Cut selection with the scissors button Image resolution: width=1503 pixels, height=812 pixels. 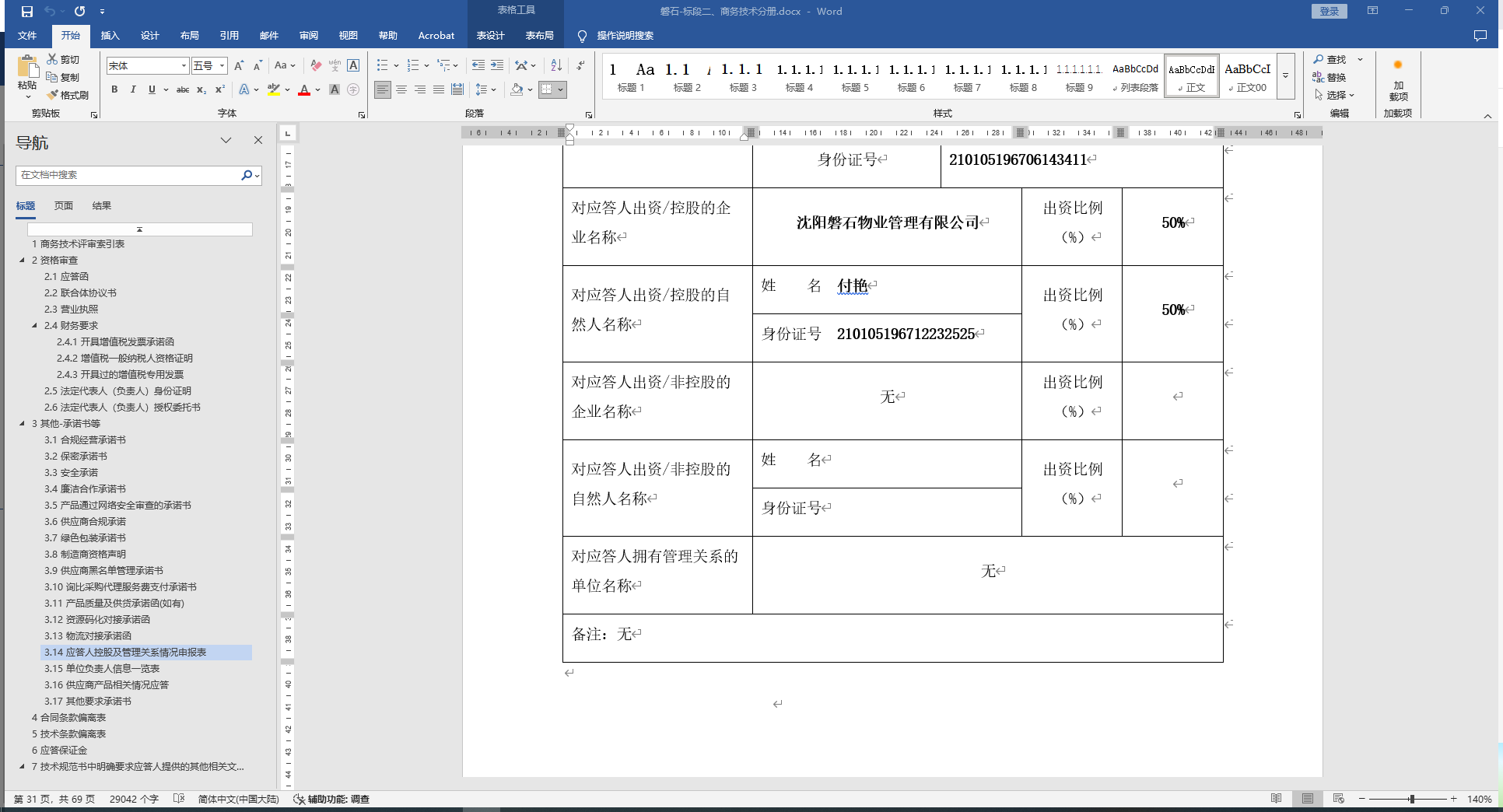coord(63,59)
